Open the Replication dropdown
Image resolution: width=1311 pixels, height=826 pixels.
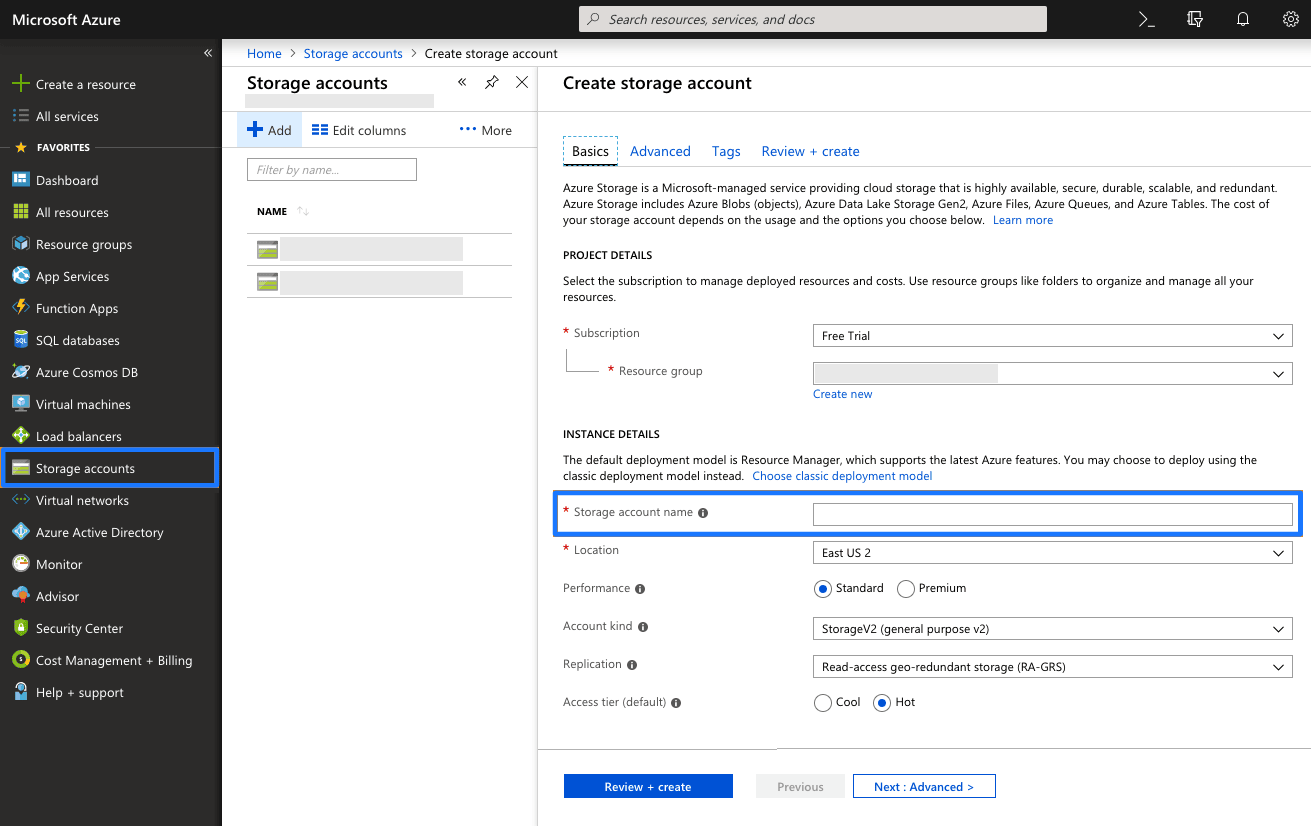1052,666
